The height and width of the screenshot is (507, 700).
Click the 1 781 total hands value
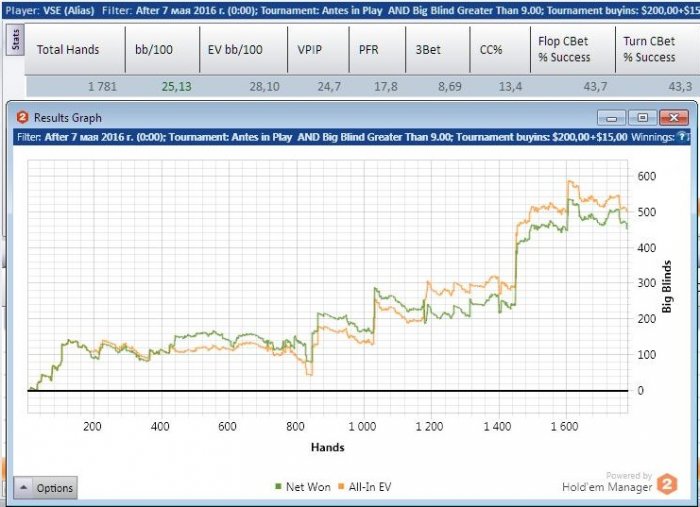coord(102,87)
